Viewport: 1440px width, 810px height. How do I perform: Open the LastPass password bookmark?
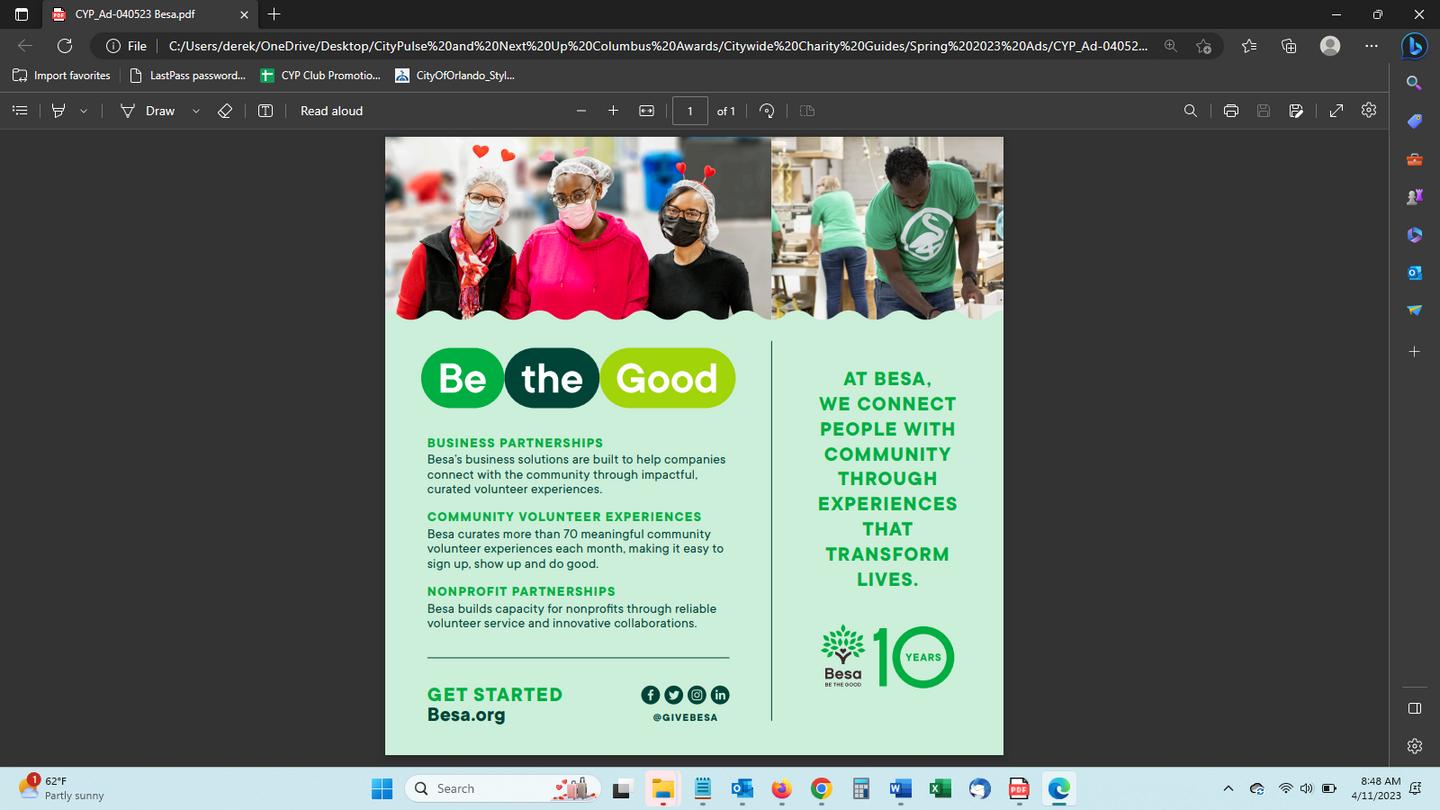(188, 75)
